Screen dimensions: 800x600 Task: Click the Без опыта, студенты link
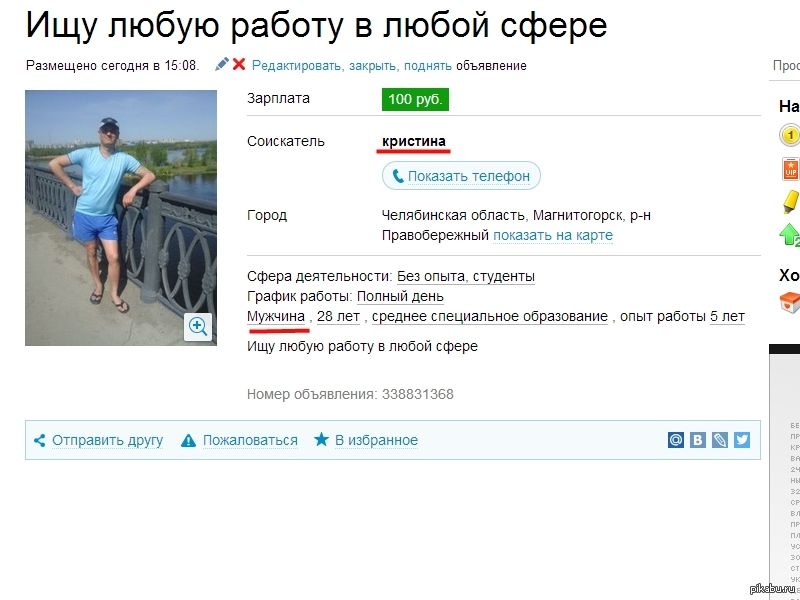pos(466,276)
